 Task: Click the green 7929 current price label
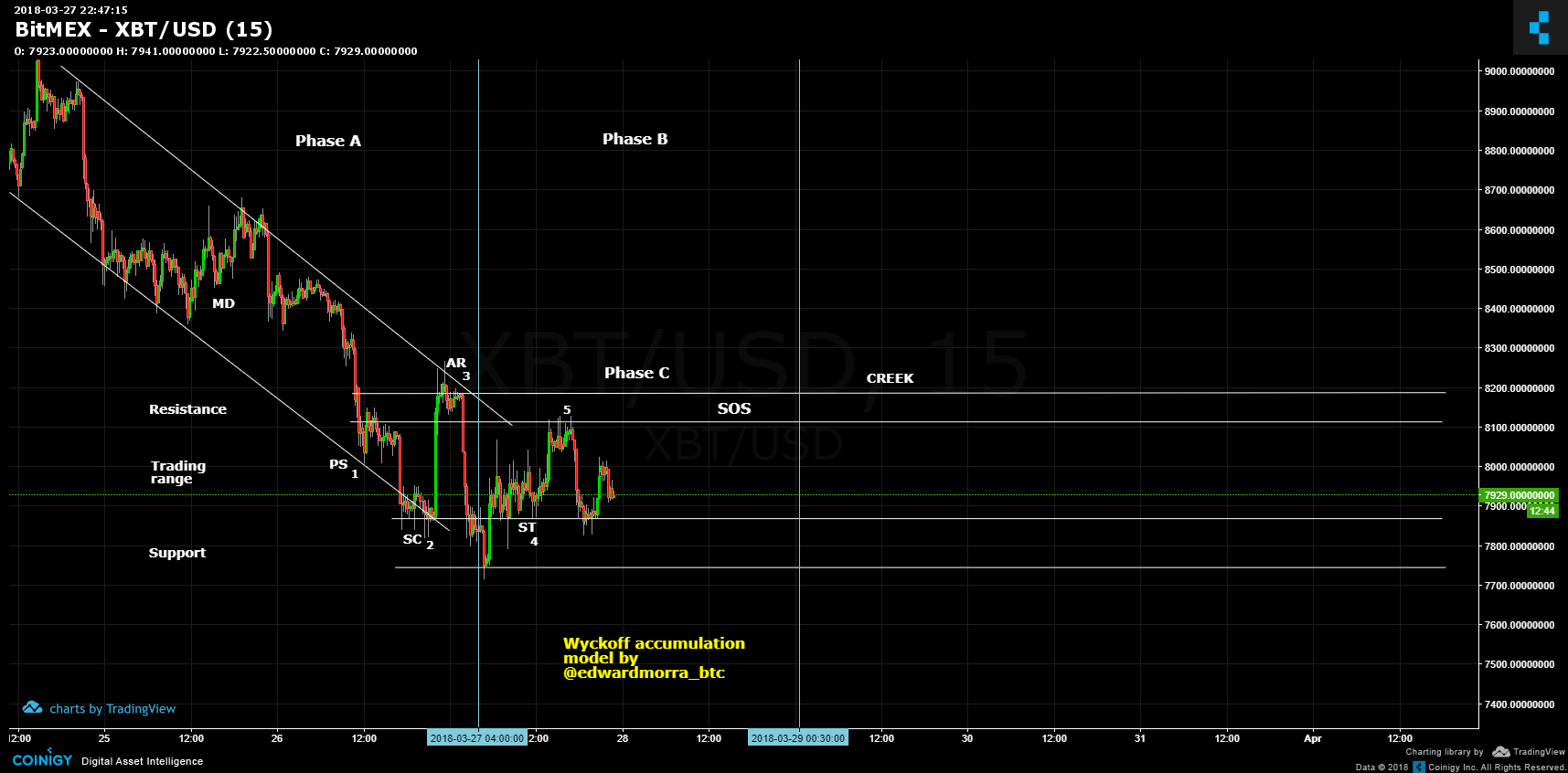1519,495
